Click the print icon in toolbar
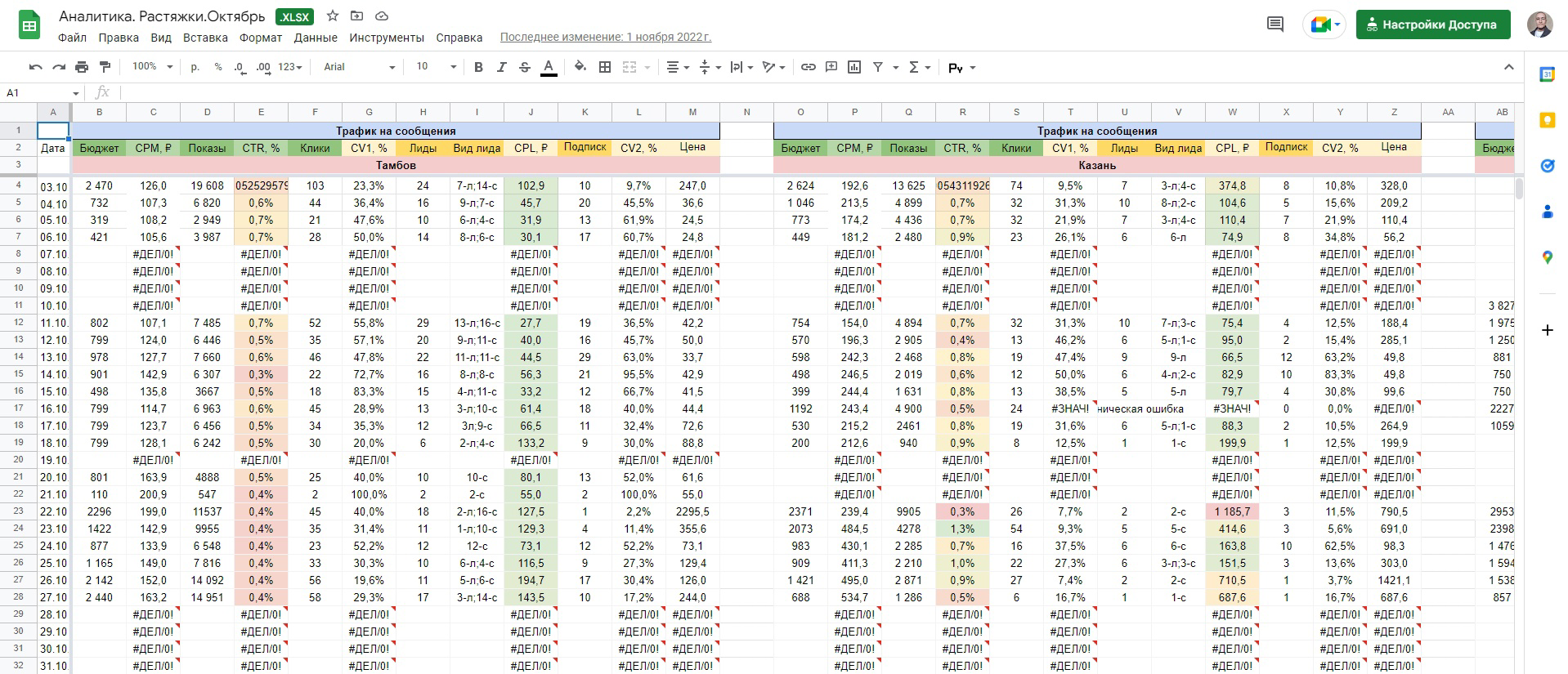Viewport: 1568px width, 674px height. pyautogui.click(x=82, y=67)
